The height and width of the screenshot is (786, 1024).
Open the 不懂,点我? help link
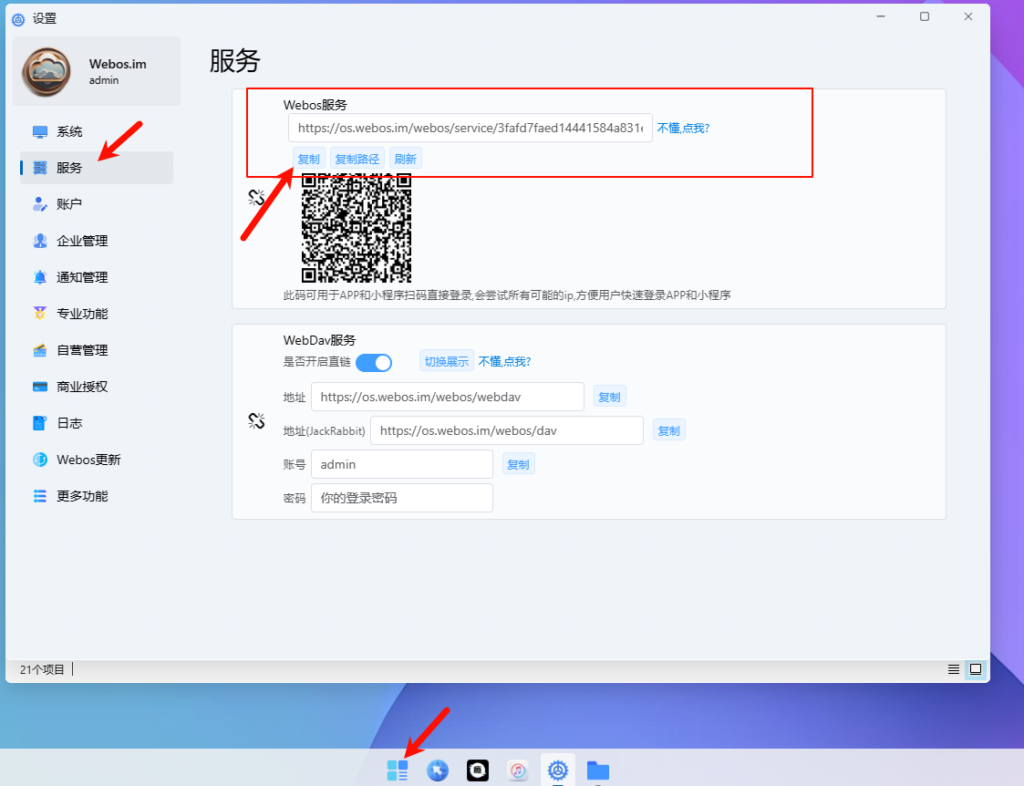[x=683, y=127]
